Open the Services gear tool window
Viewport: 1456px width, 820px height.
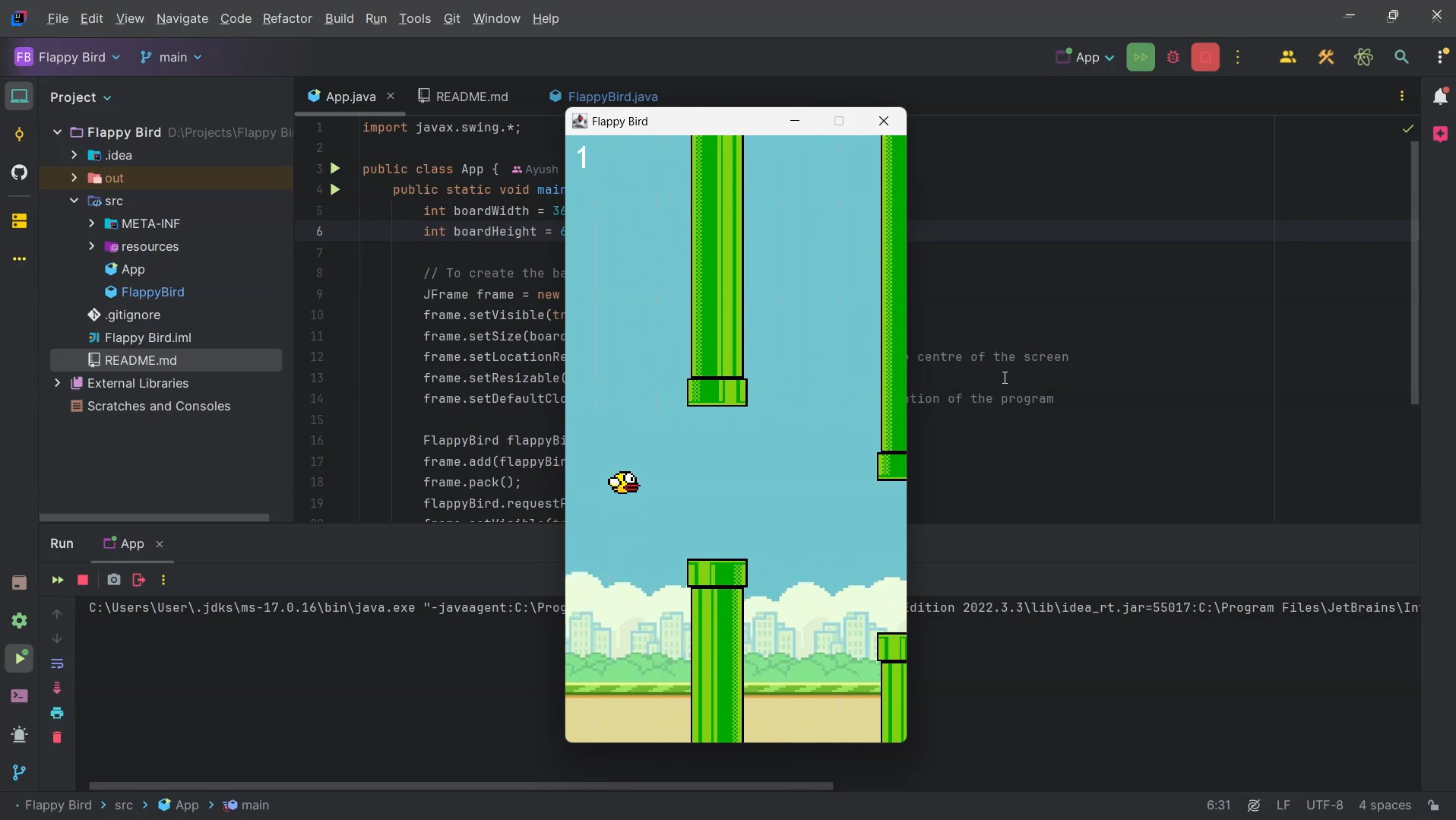(x=20, y=621)
